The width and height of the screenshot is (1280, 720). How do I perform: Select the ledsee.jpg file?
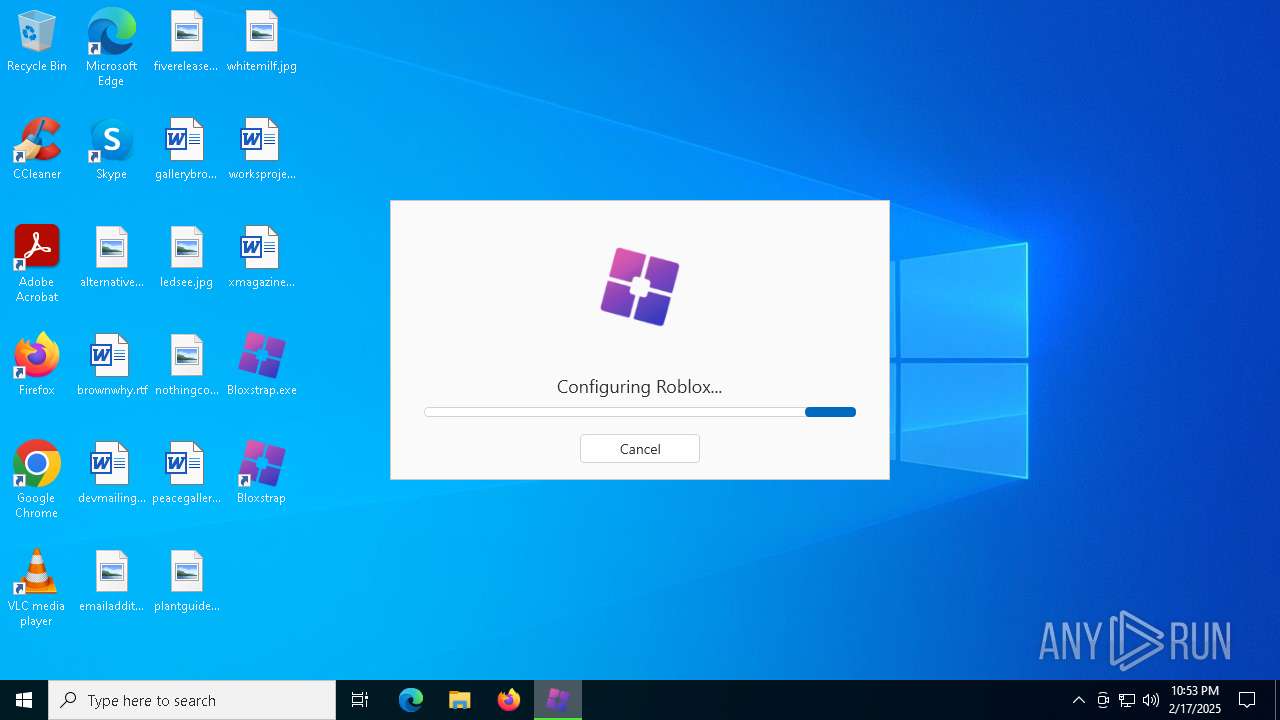(186, 258)
